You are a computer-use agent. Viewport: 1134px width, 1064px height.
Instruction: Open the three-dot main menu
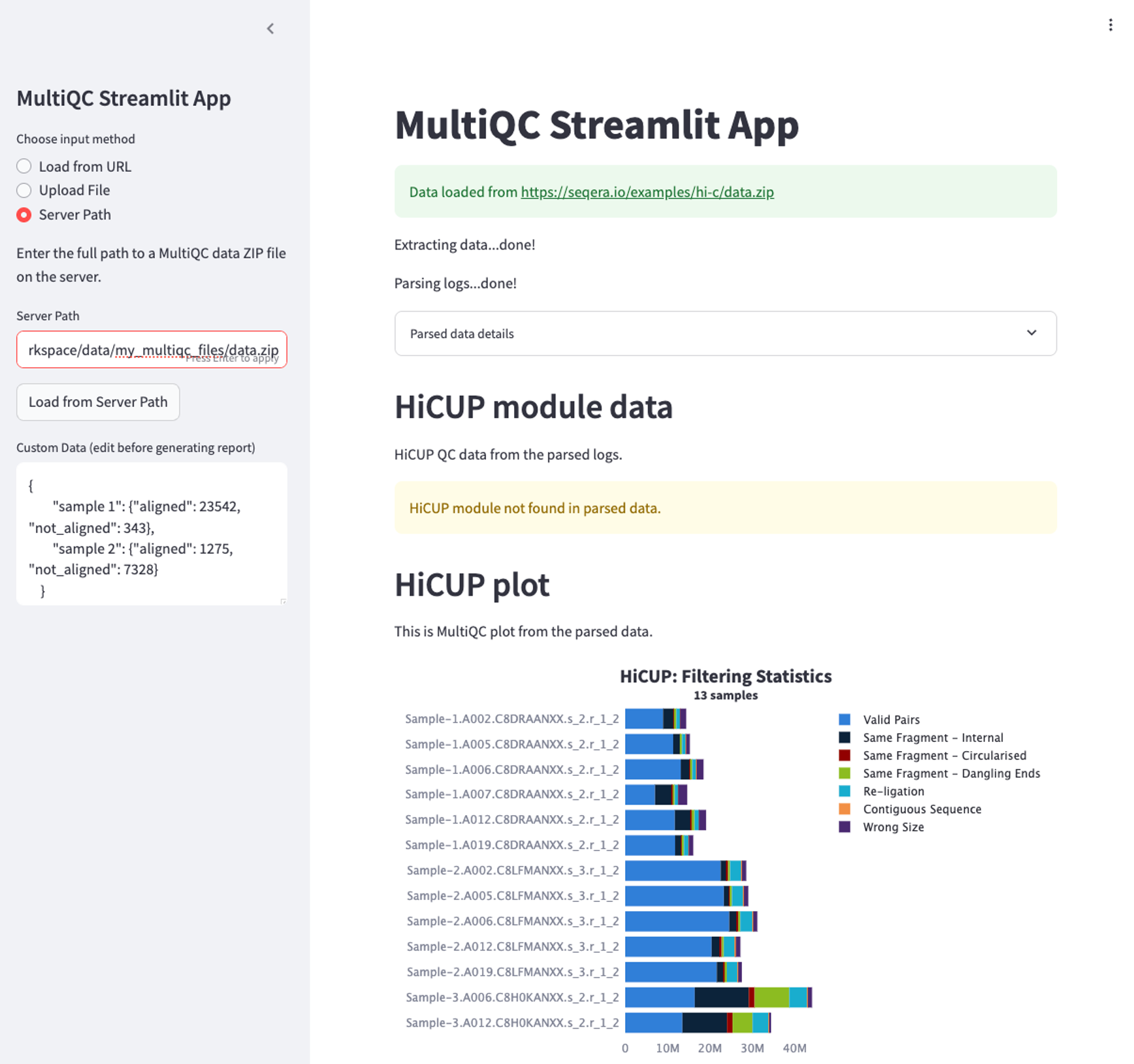[1110, 25]
